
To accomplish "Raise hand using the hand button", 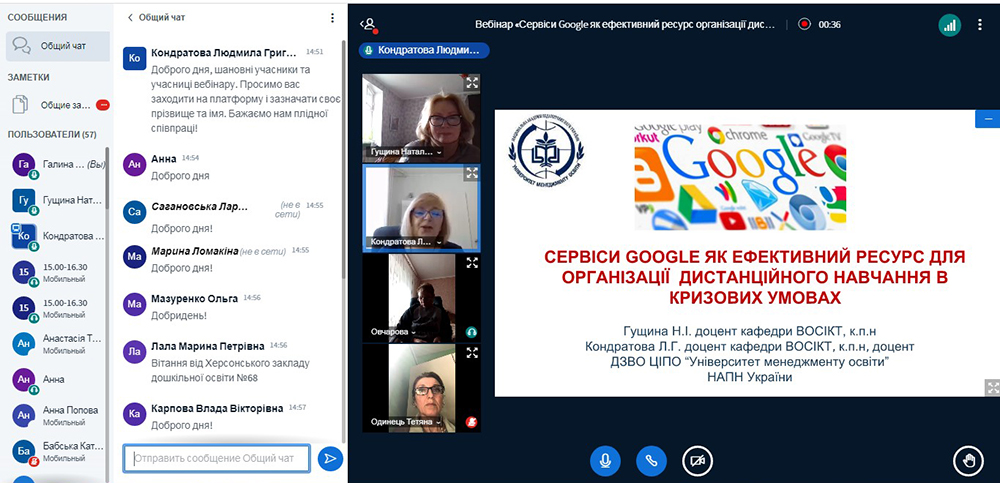I will tap(969, 461).
